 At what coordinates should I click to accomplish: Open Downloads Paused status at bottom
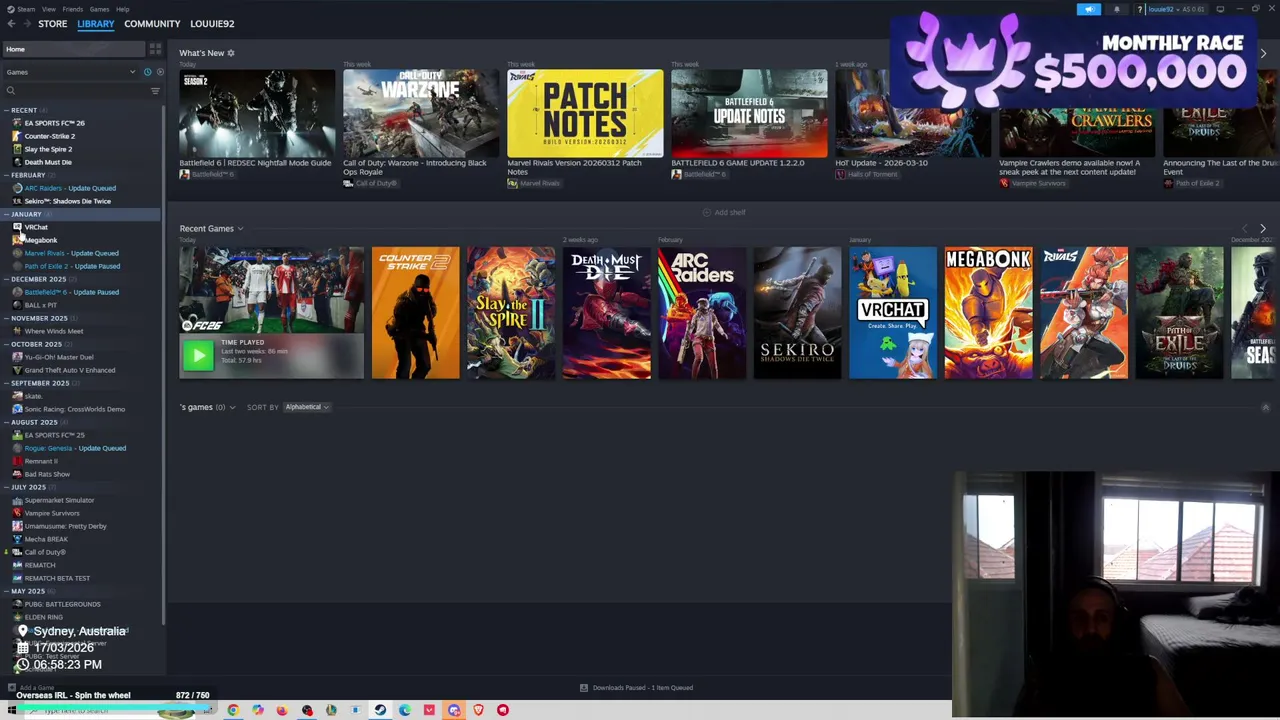636,688
